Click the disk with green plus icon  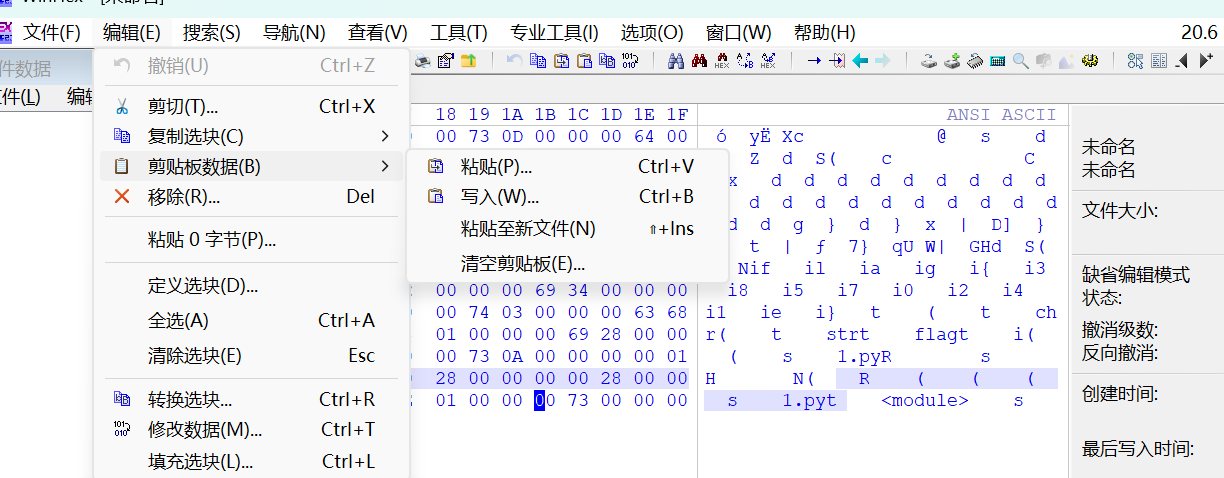pyautogui.click(x=952, y=61)
